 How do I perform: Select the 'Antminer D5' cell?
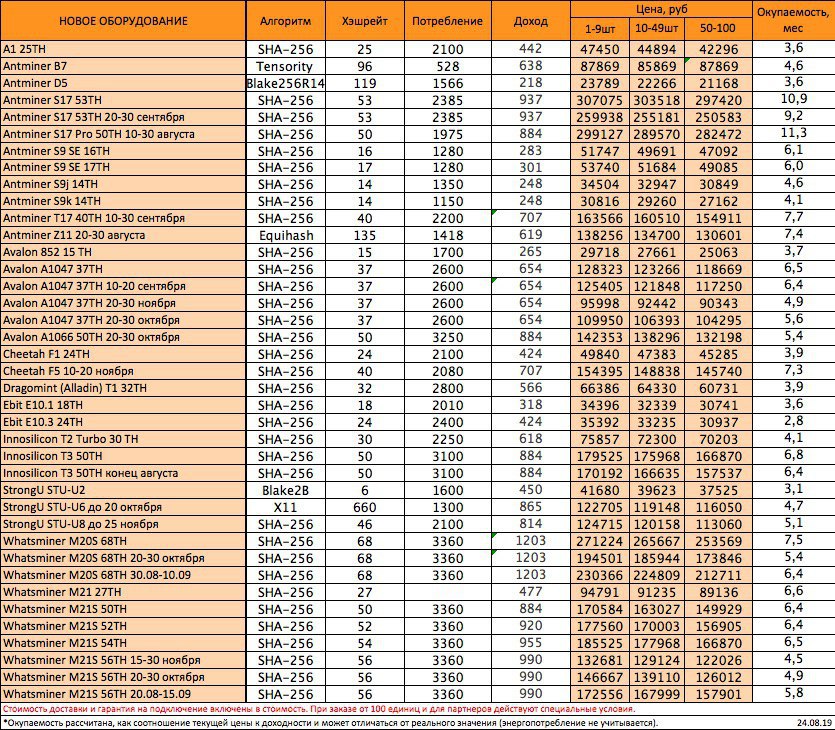[123, 83]
